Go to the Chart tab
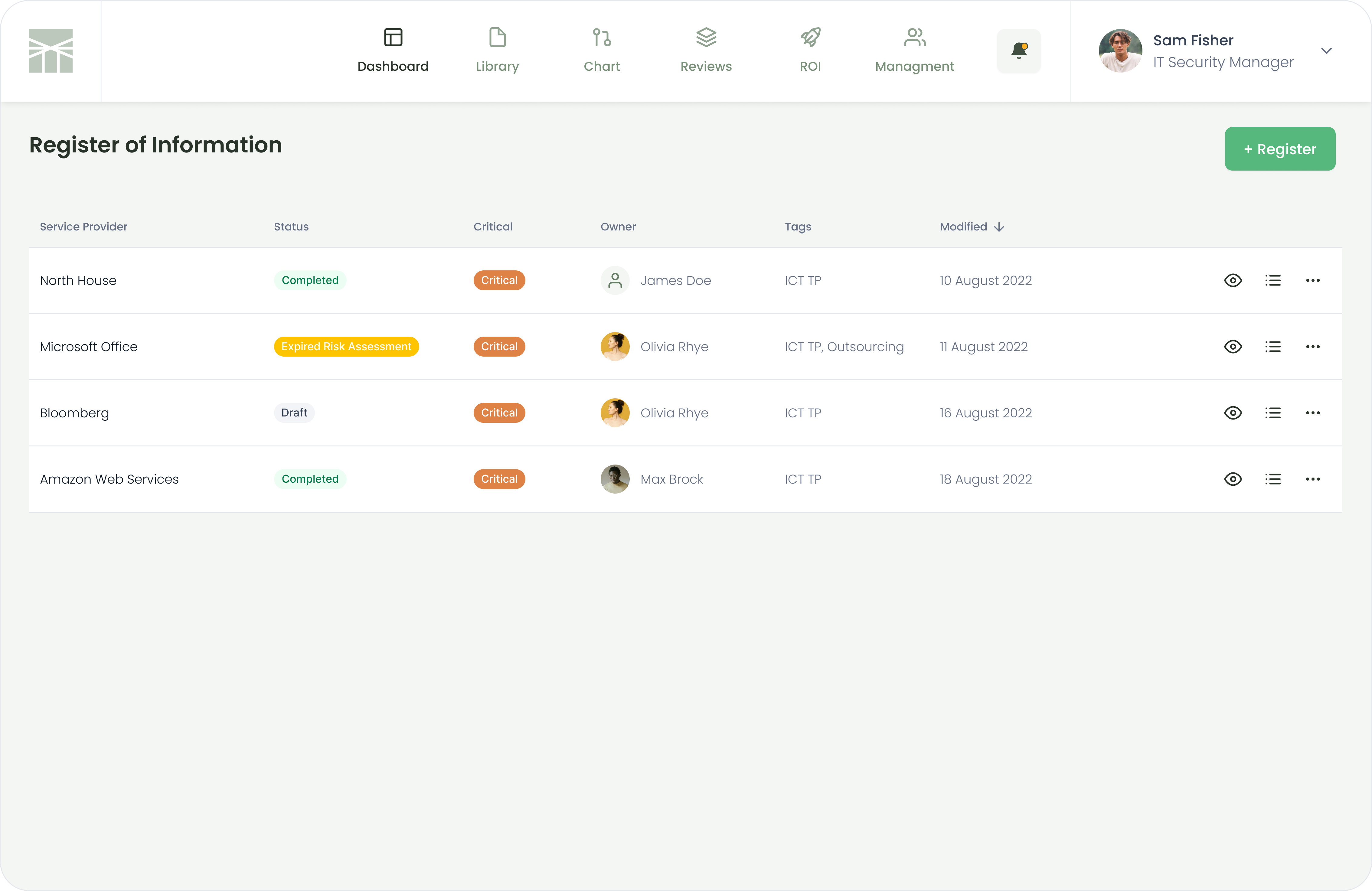The image size is (1372, 891). (601, 51)
